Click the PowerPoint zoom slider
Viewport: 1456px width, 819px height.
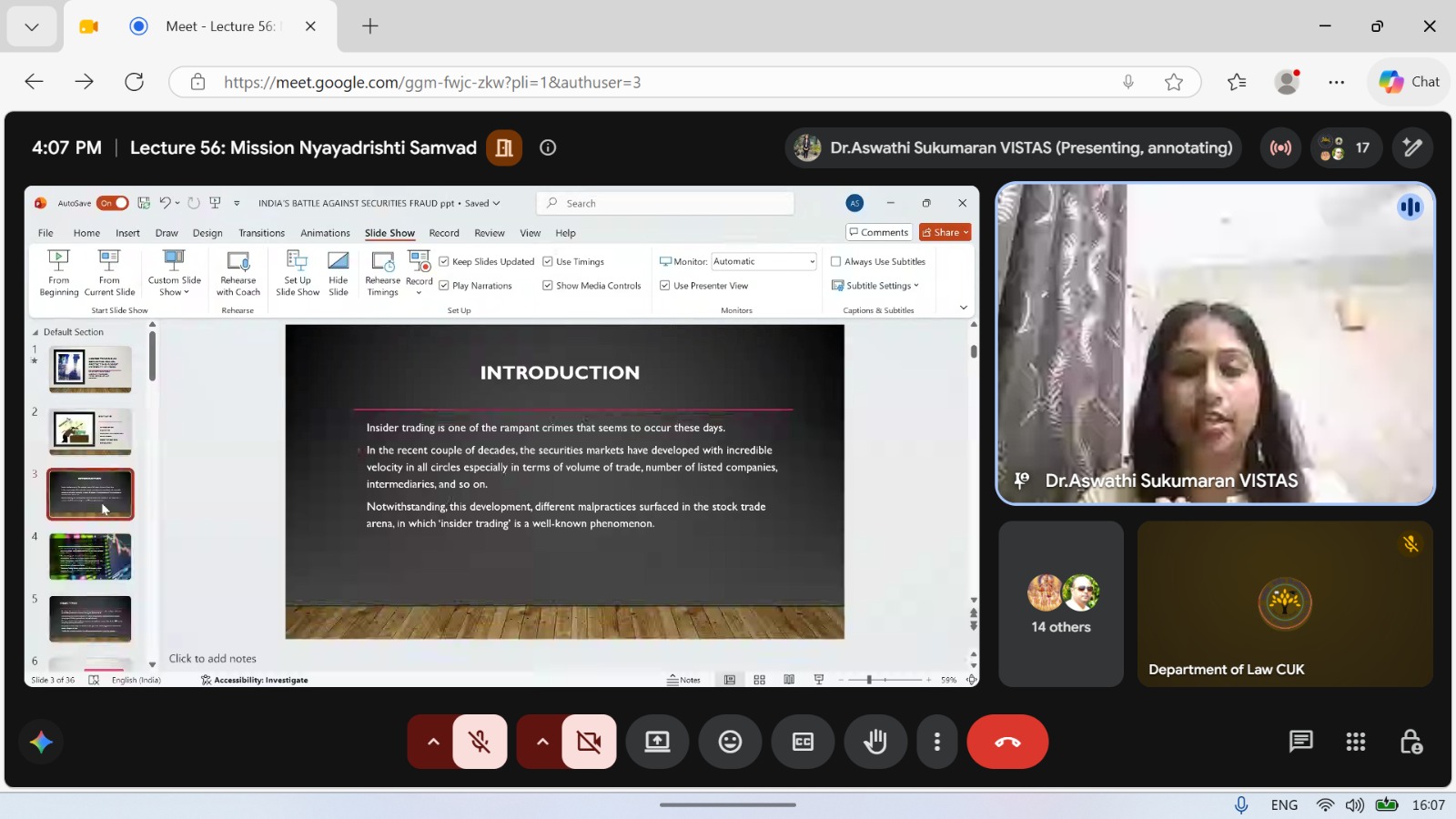tap(885, 680)
